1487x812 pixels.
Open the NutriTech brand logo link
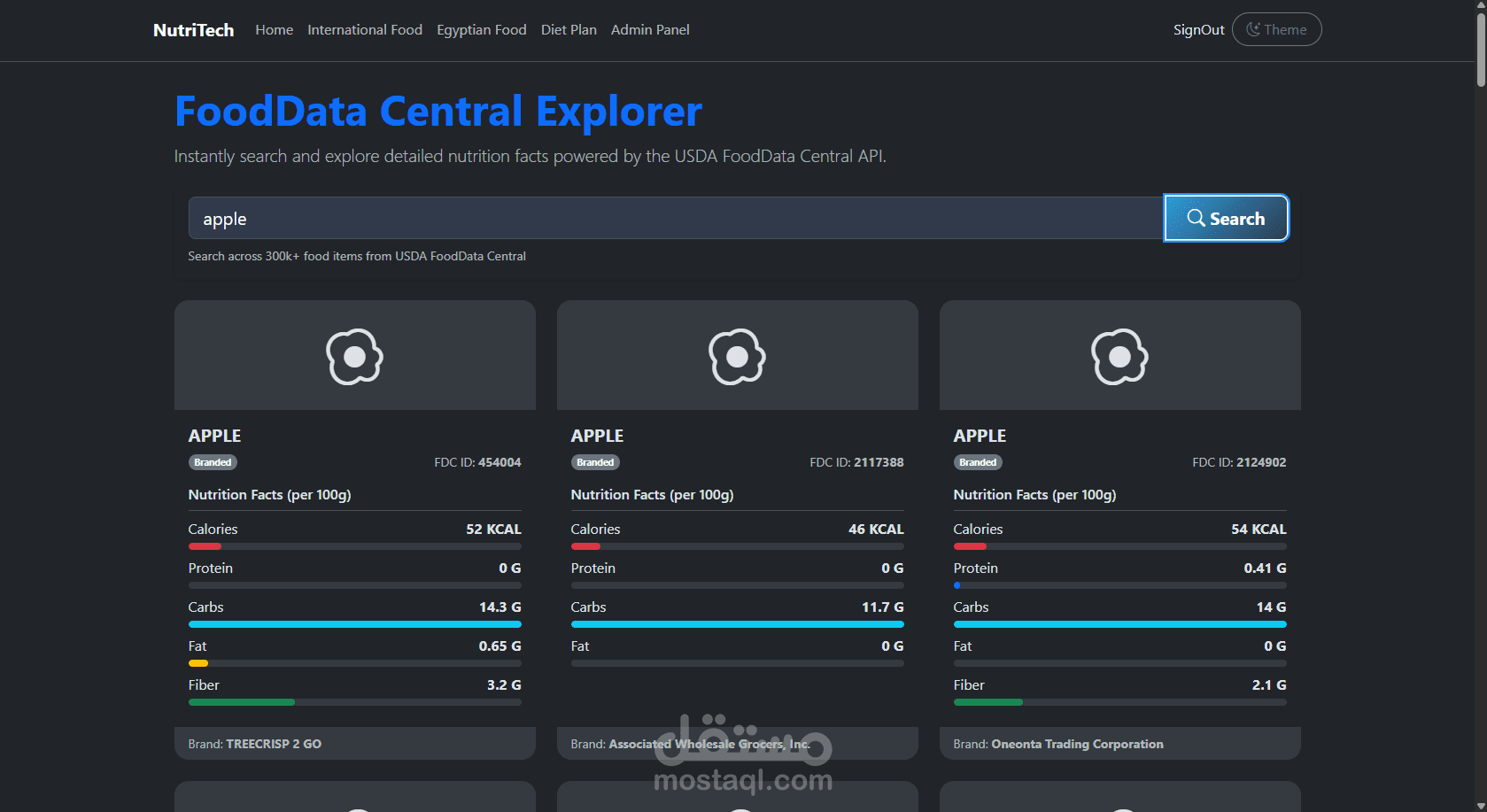pyautogui.click(x=193, y=30)
